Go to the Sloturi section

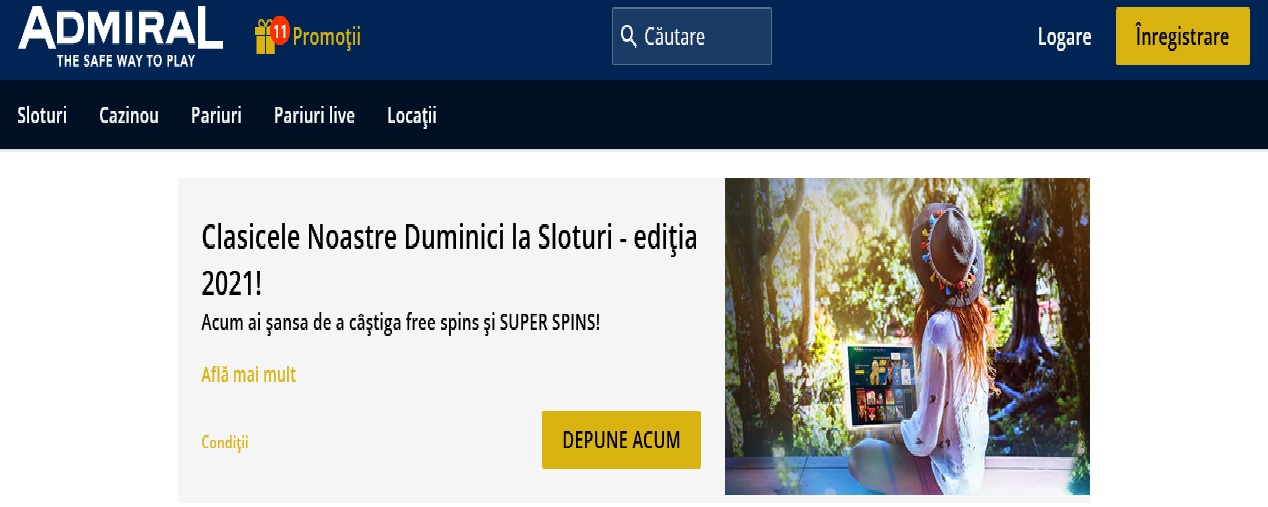point(42,115)
